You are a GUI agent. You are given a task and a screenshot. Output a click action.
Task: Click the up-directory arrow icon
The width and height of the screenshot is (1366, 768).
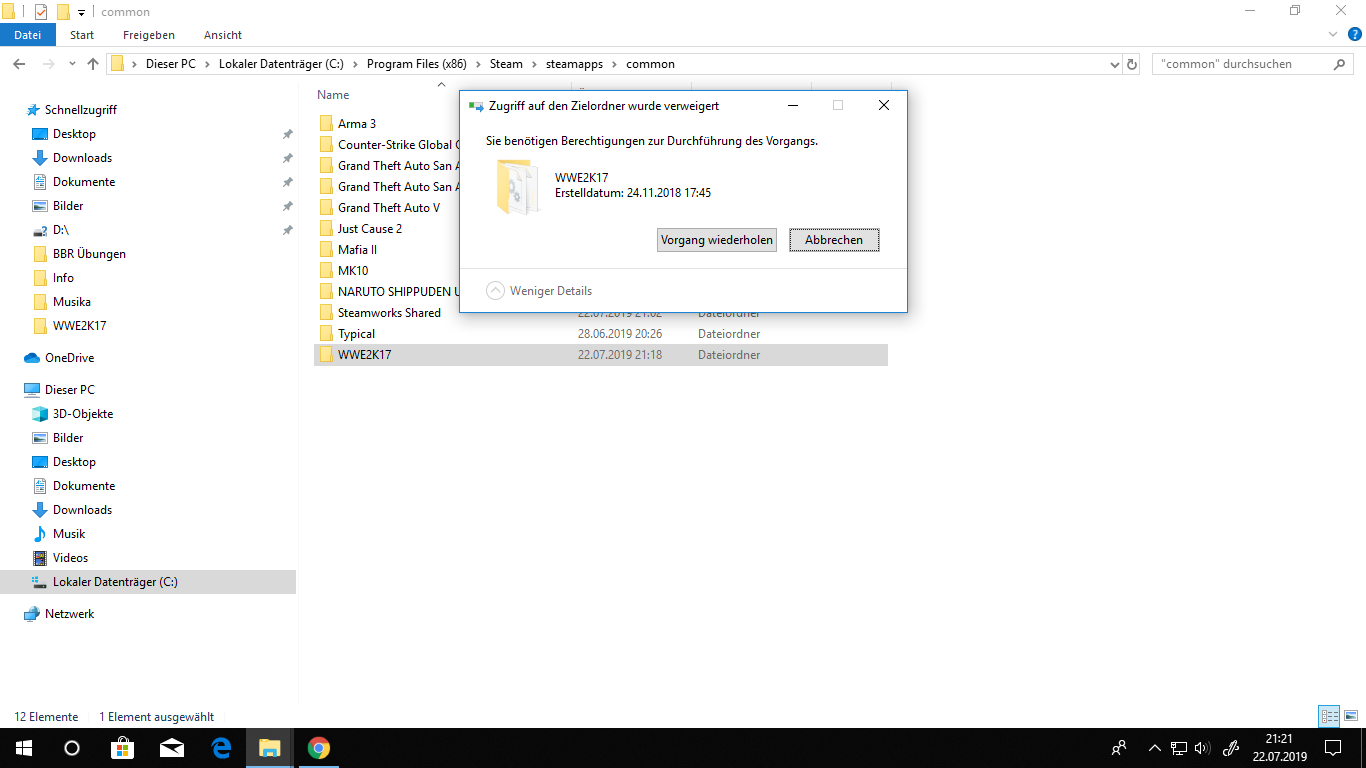pos(93,64)
